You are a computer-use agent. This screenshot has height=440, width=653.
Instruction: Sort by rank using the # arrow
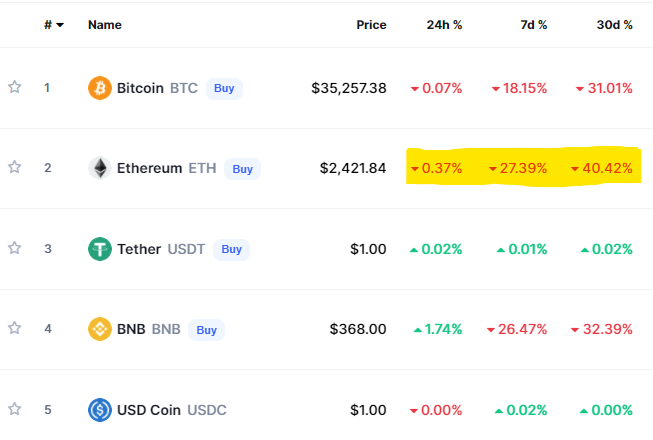click(x=54, y=25)
